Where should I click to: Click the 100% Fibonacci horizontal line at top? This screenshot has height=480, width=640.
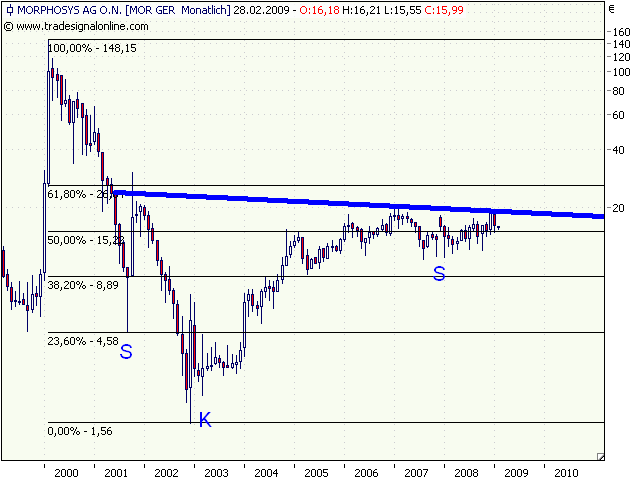click(326, 40)
